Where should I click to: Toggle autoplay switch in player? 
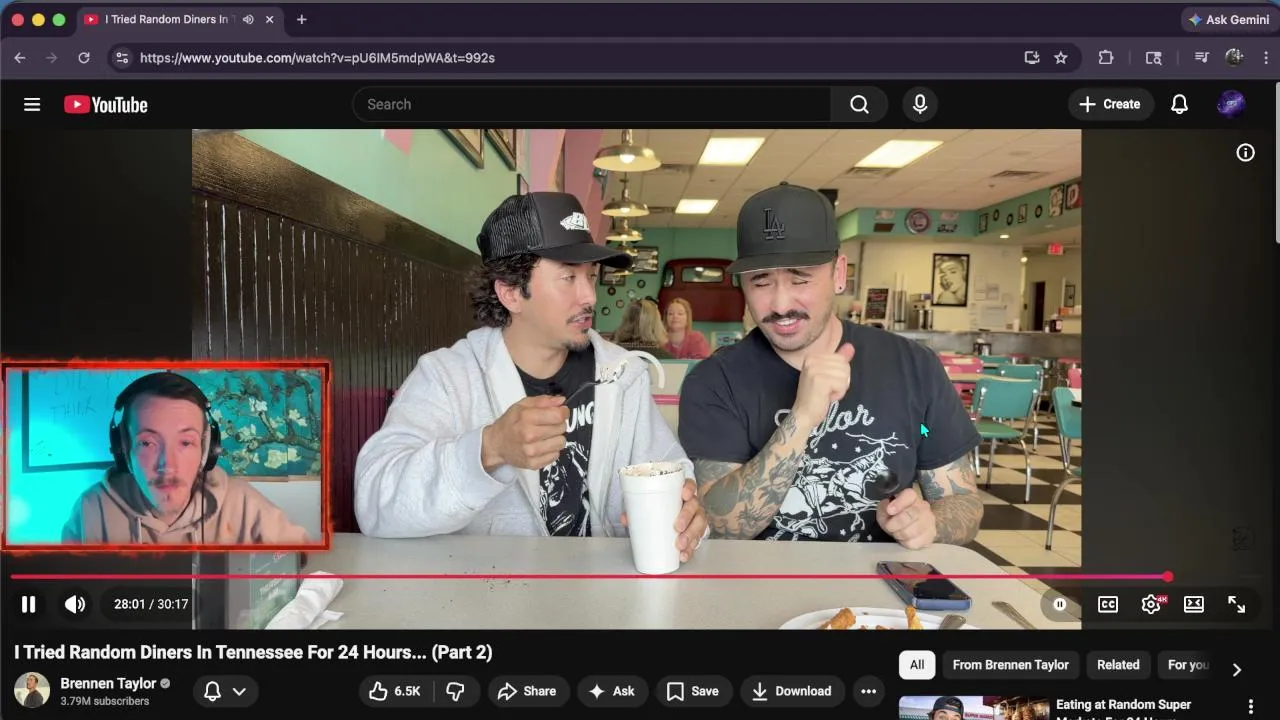1060,604
